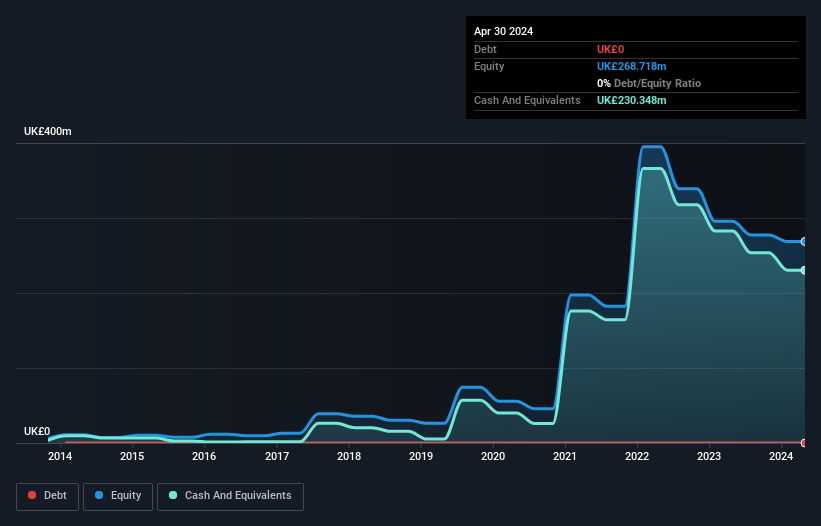The height and width of the screenshot is (526, 821).
Task: Toggle the Equity series legend
Action: [118, 496]
